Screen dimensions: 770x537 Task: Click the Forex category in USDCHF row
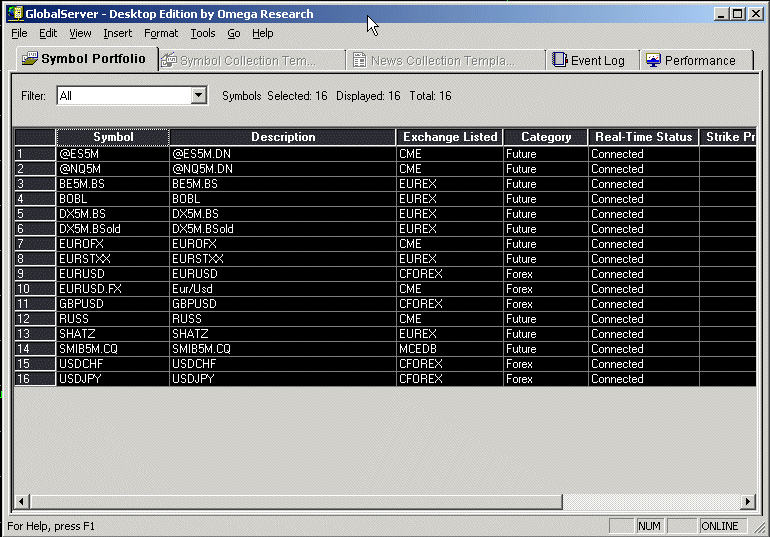546,364
